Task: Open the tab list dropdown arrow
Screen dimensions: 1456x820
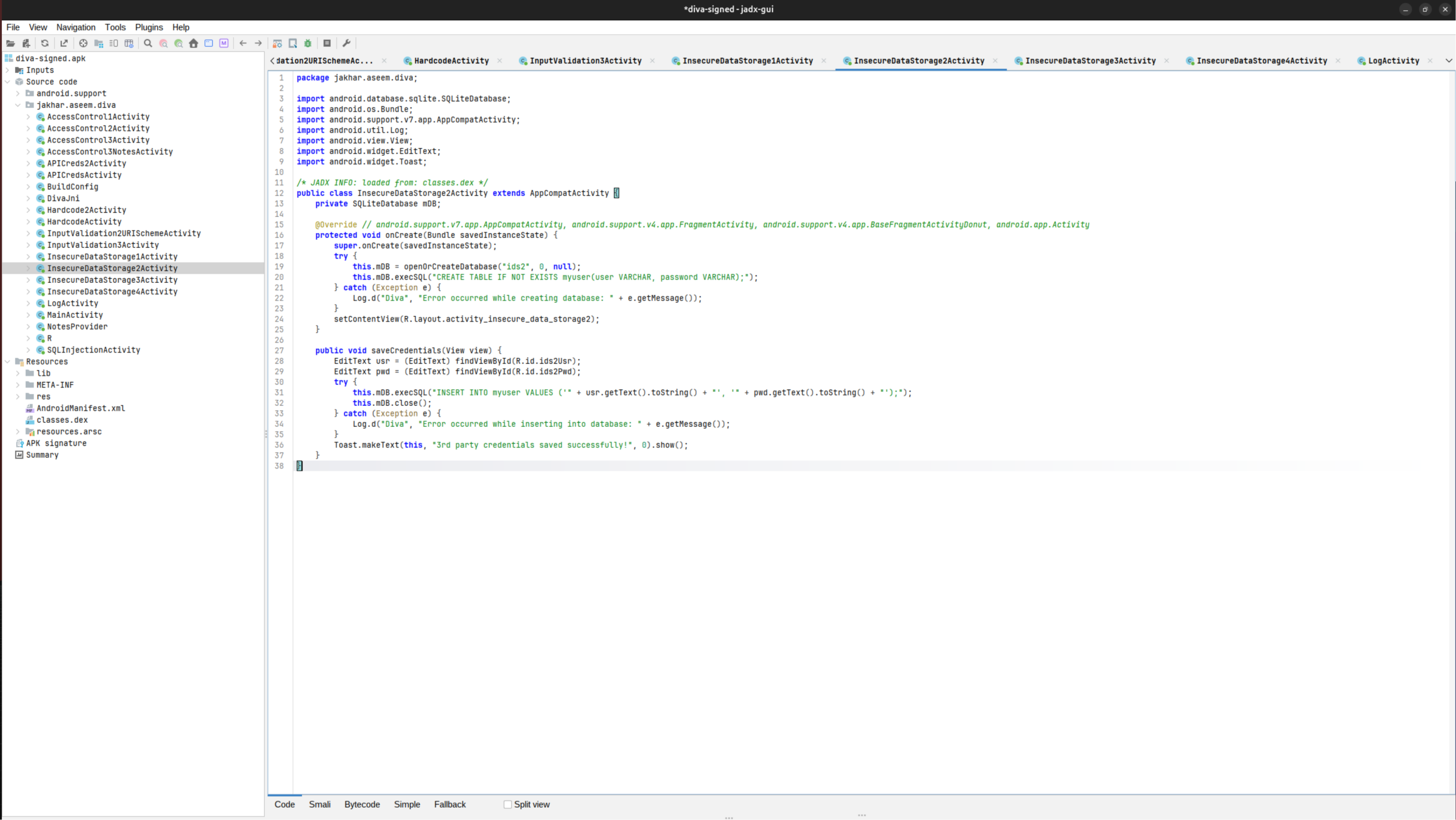Action: click(x=1448, y=61)
